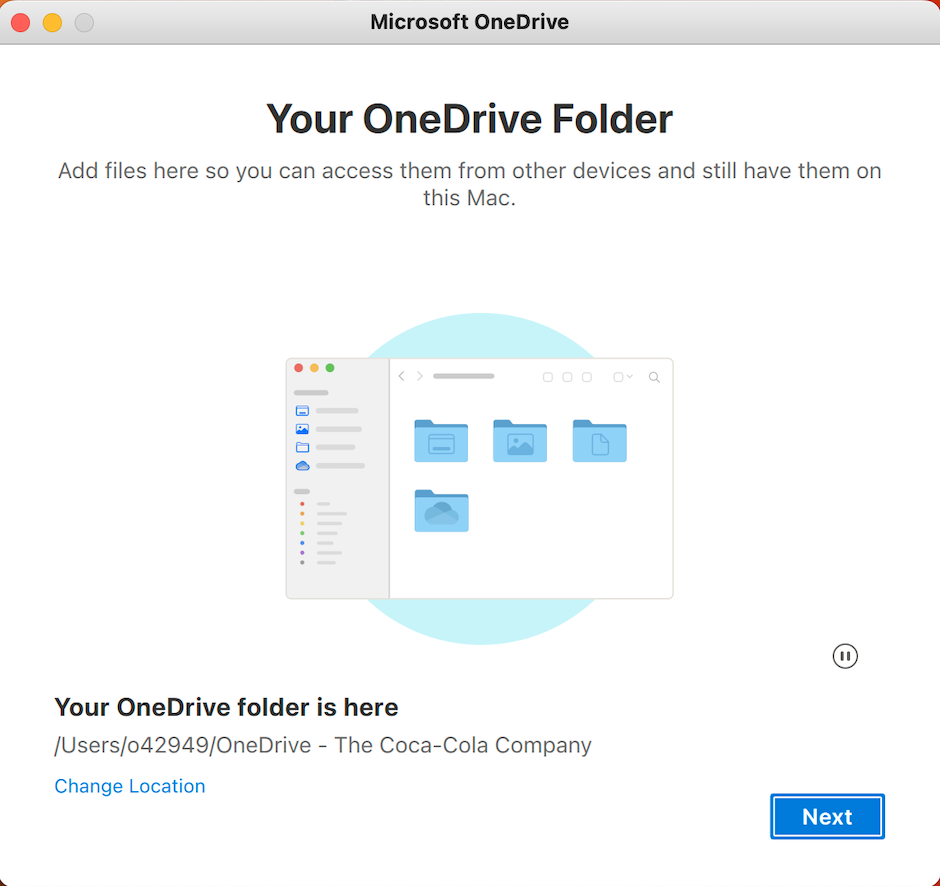
Task: Click the 'Your OneDrive folder is here' text
Action: [x=226, y=707]
